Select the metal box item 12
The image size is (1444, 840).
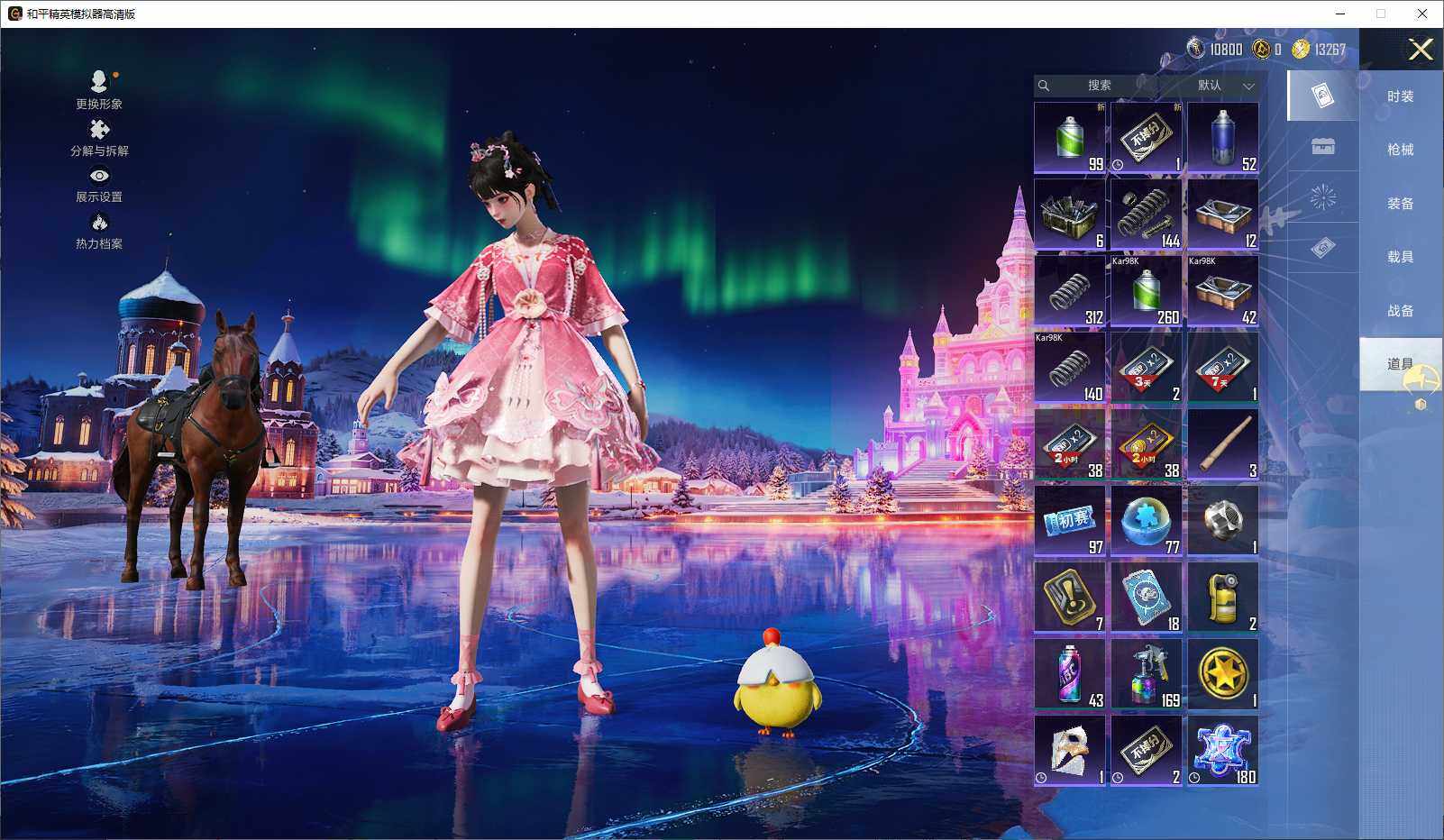click(1223, 214)
